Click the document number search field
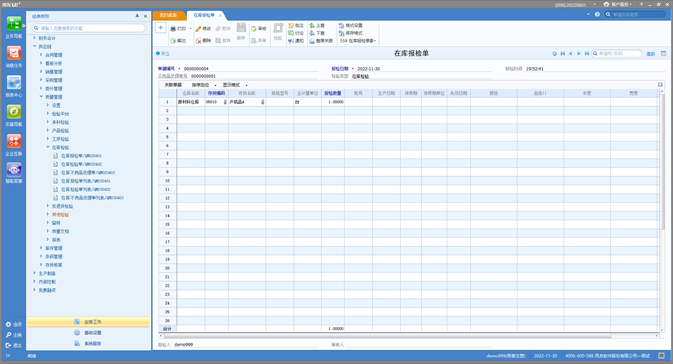The image size is (673, 364). click(616, 54)
